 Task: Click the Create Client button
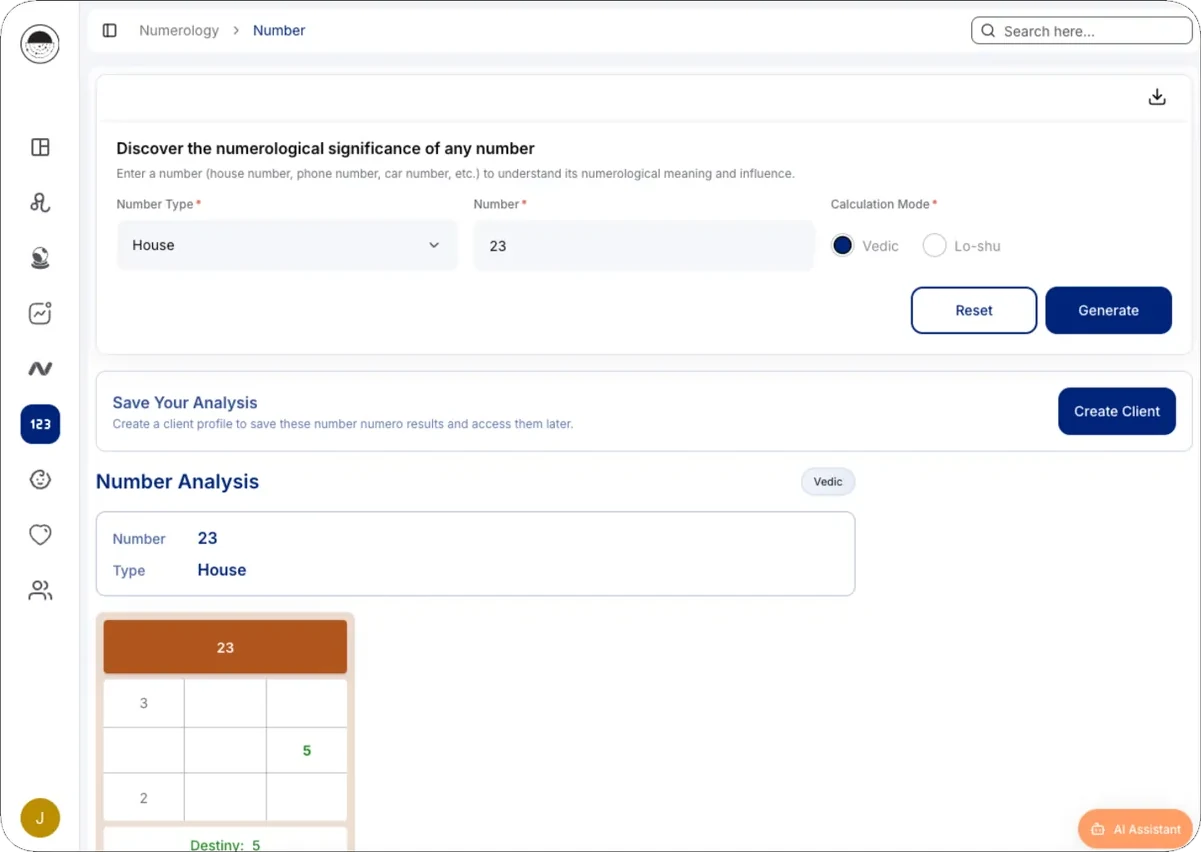[x=1117, y=411]
